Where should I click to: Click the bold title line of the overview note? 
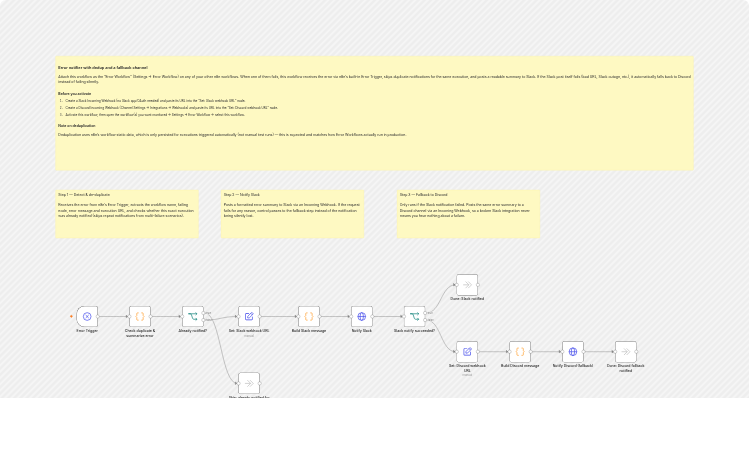pyautogui.click(x=103, y=68)
